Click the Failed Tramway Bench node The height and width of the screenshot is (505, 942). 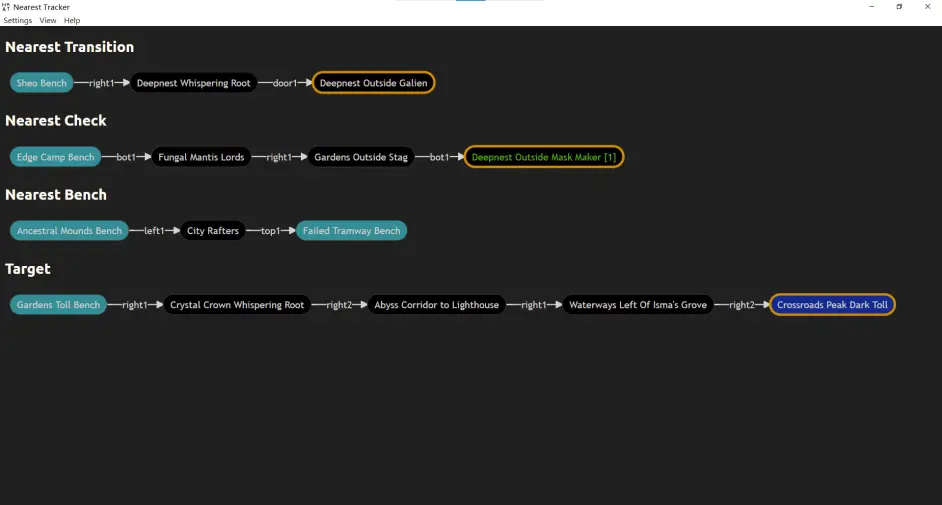pyautogui.click(x=351, y=231)
